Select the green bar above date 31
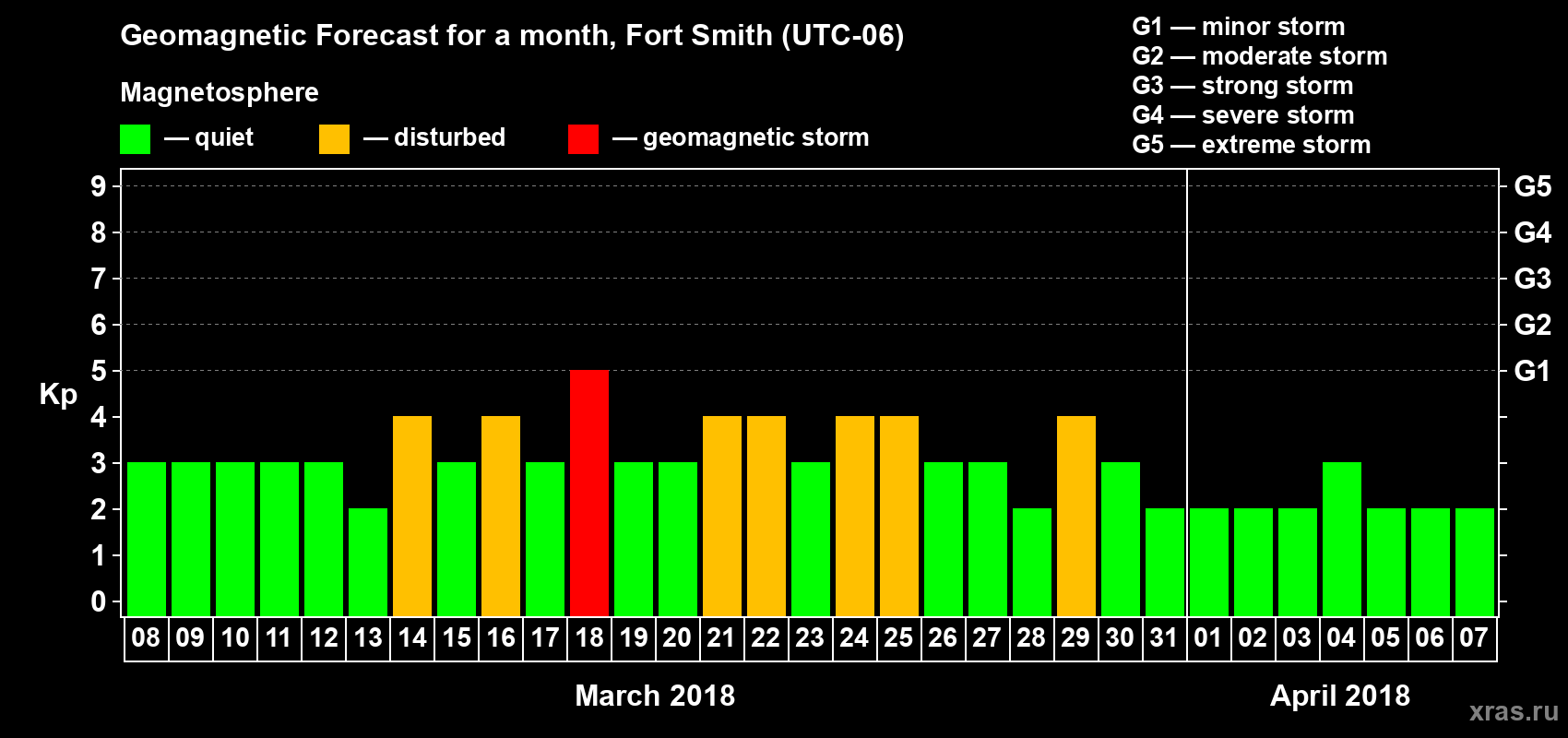 pyautogui.click(x=1165, y=562)
